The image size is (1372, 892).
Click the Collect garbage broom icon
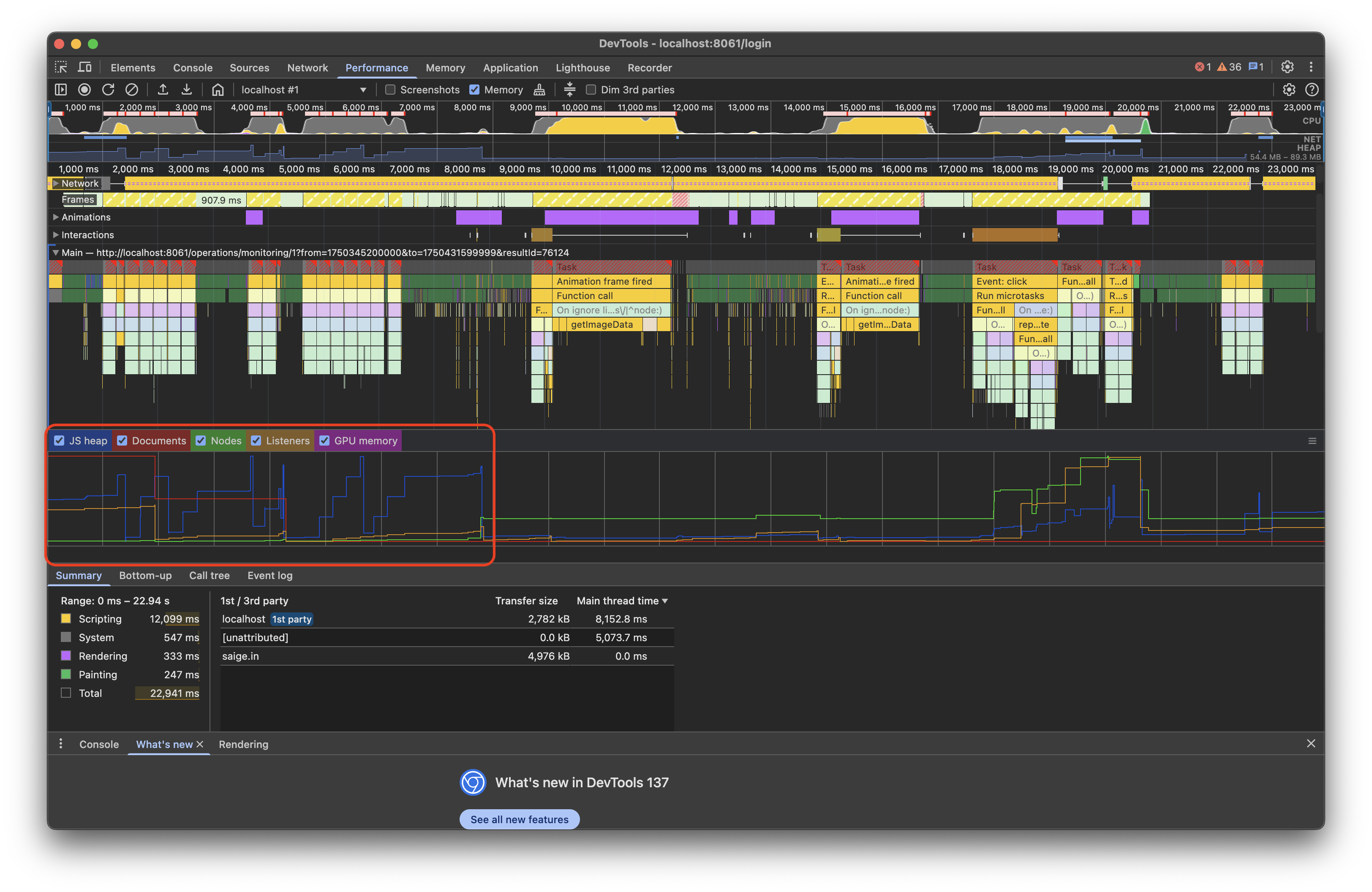(539, 89)
